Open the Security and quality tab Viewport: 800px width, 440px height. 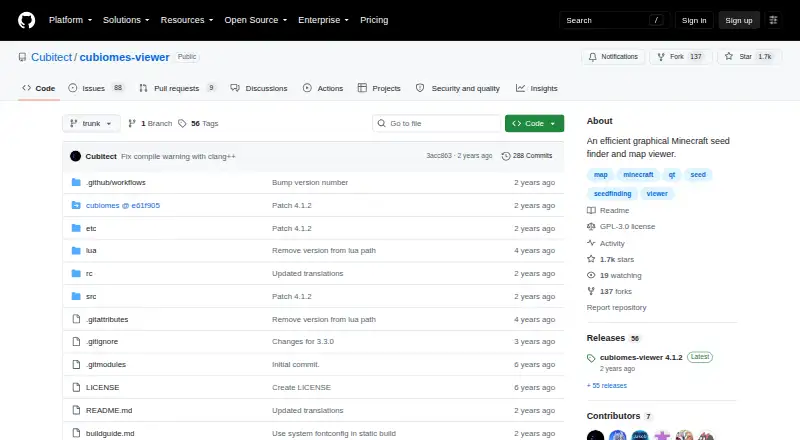[458, 88]
